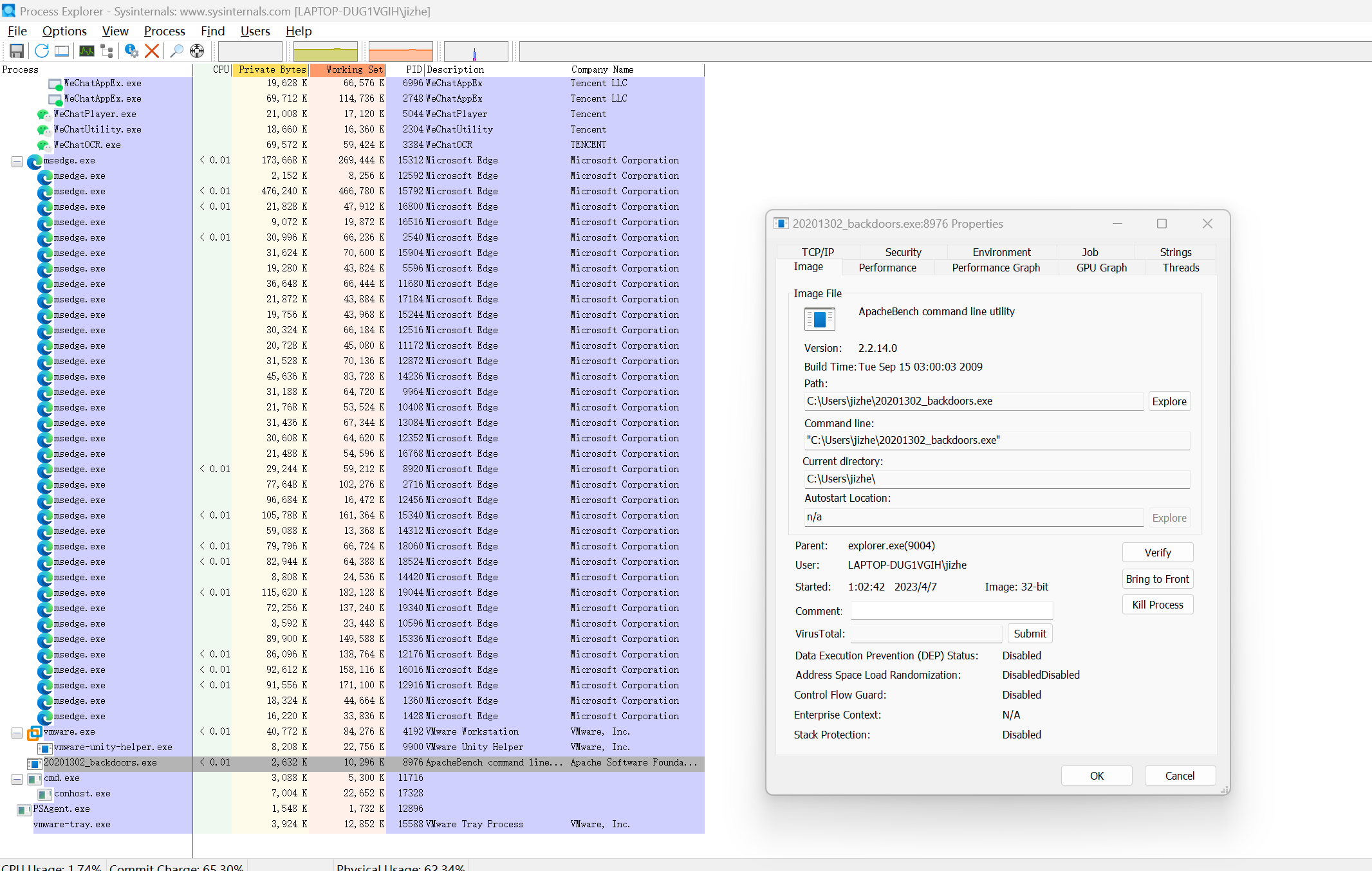Open the Find menu
Image resolution: width=1372 pixels, height=871 pixels.
coord(213,31)
